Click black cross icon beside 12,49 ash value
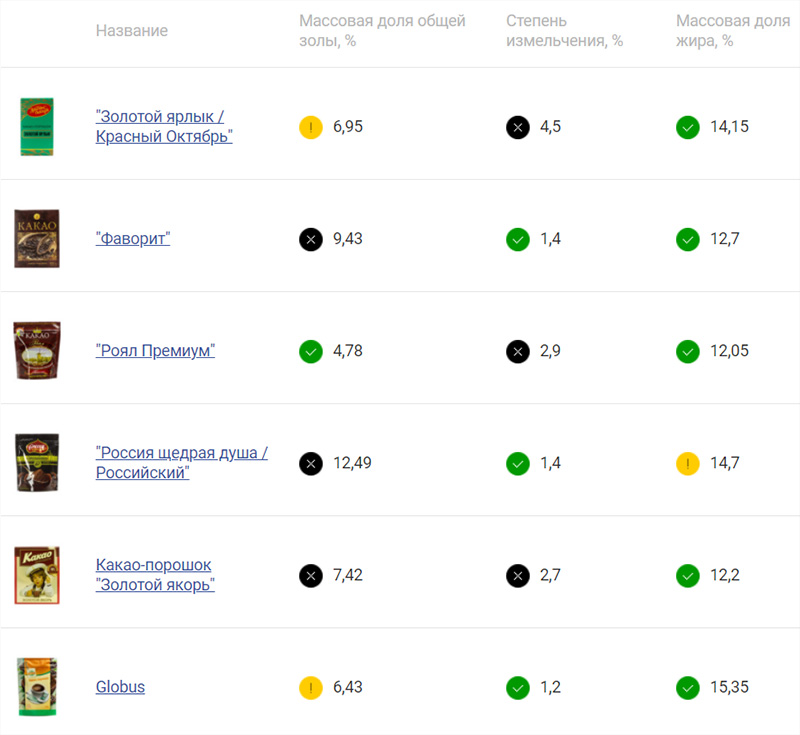This screenshot has height=735, width=800. (x=311, y=463)
